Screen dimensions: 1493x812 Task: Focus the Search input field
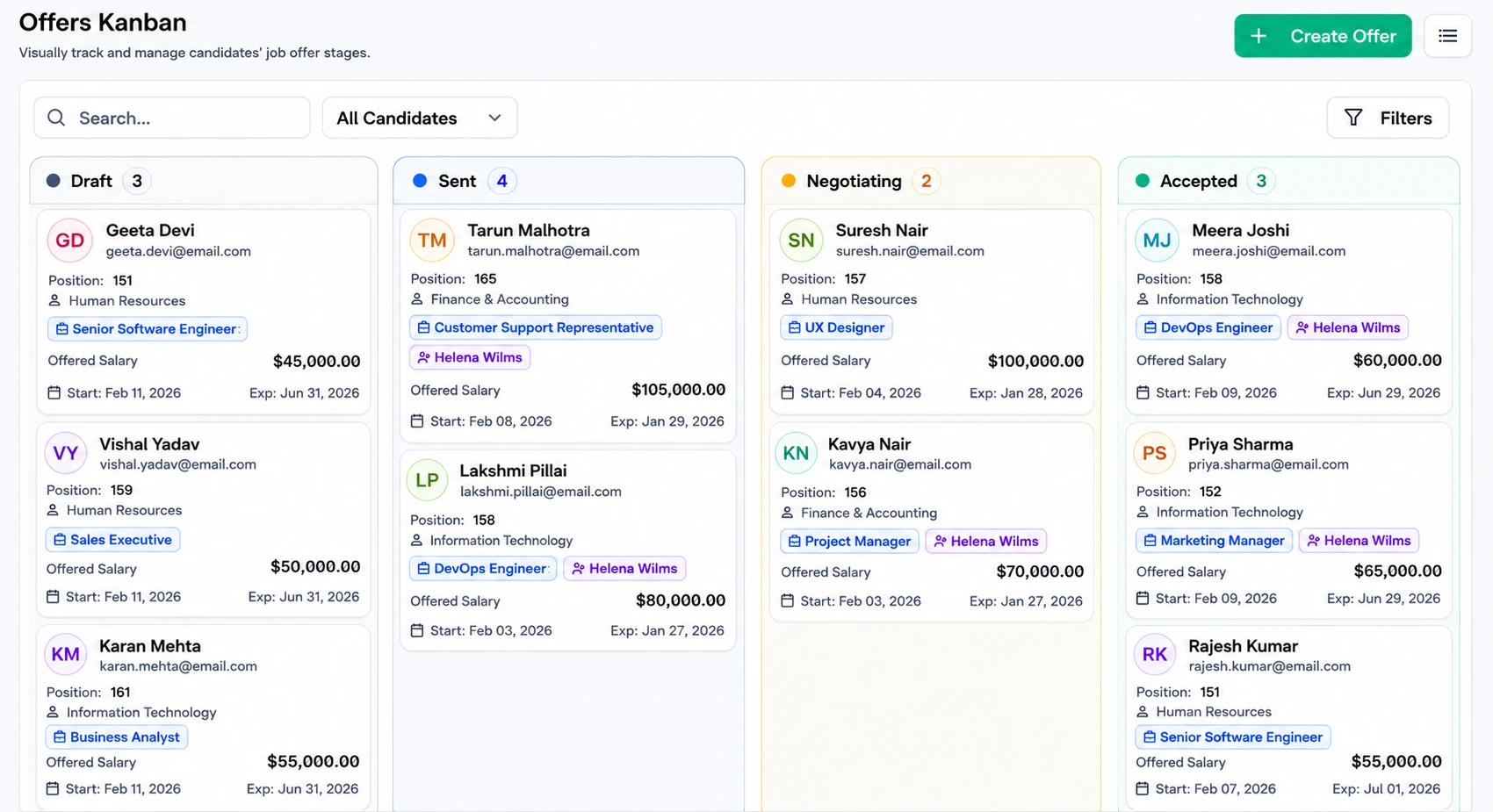point(172,118)
